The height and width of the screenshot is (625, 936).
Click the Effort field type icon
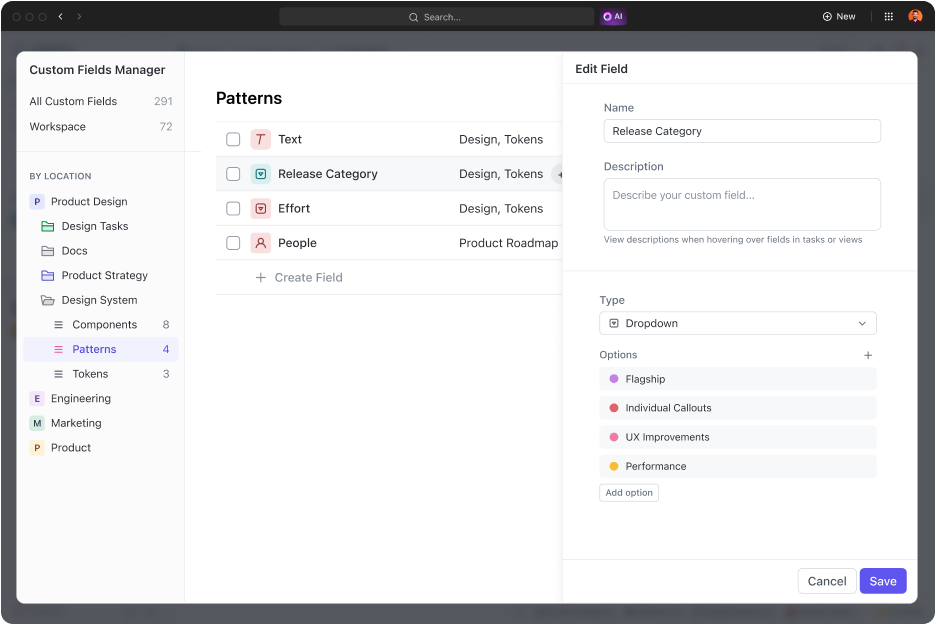click(260, 208)
